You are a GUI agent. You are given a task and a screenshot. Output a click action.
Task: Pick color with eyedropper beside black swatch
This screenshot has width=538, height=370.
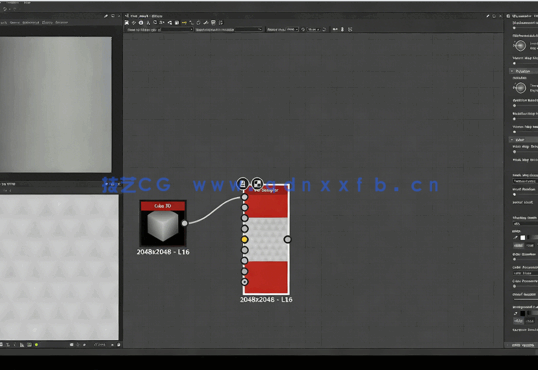pos(515,313)
